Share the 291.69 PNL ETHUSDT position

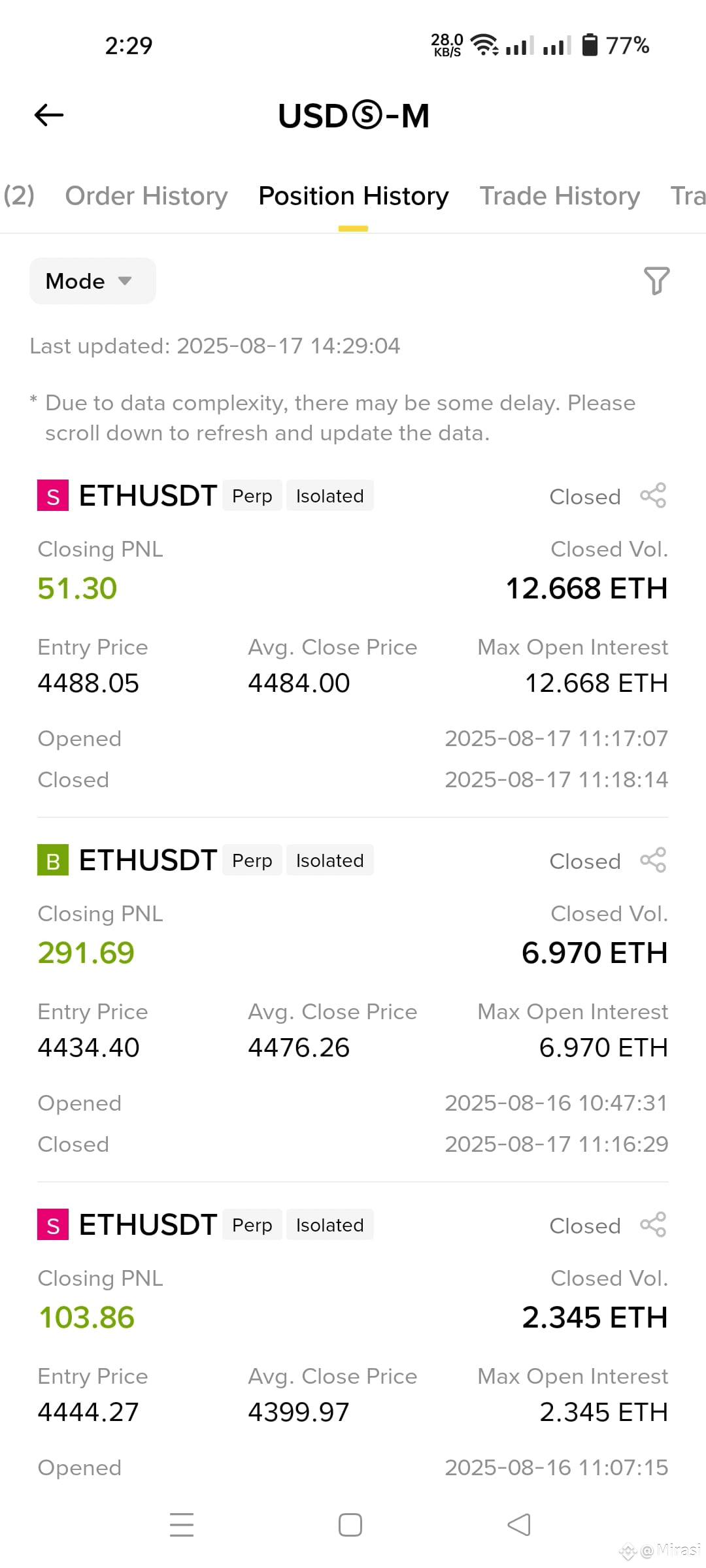tap(653, 860)
